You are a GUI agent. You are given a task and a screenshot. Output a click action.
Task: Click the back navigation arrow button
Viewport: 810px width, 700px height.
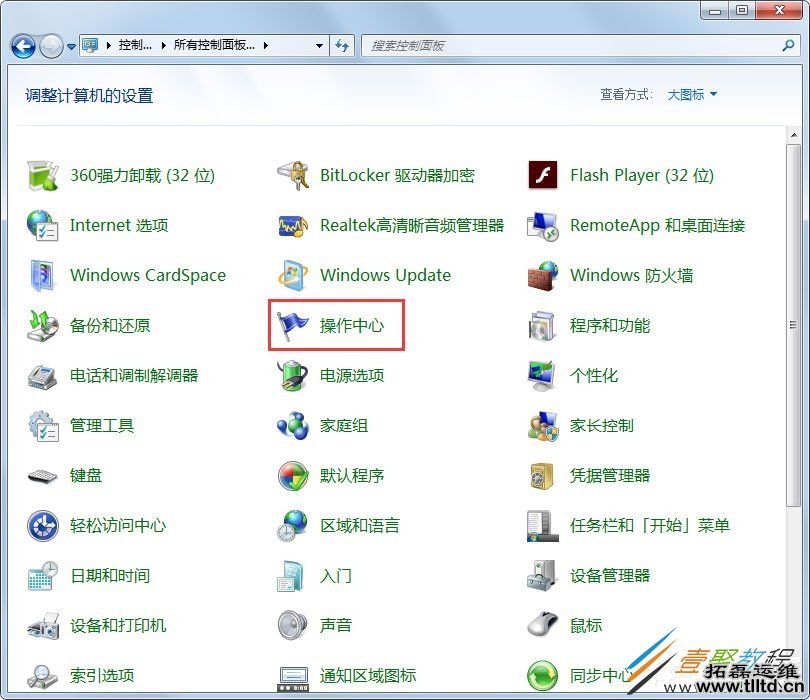point(22,45)
